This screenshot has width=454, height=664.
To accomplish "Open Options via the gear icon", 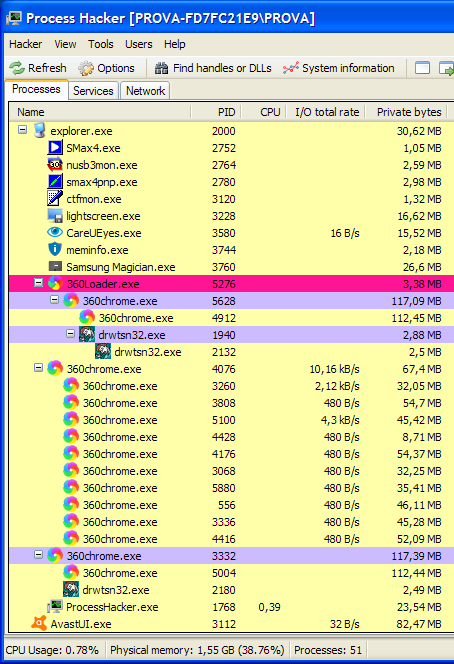I will tap(86, 68).
